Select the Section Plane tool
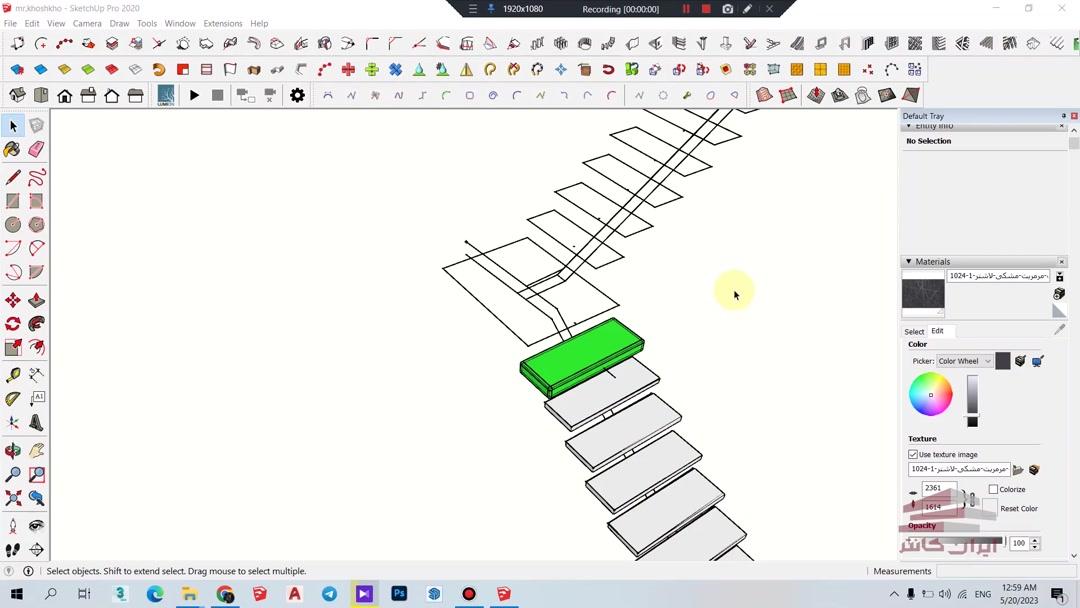Viewport: 1080px width, 608px height. (x=37, y=549)
